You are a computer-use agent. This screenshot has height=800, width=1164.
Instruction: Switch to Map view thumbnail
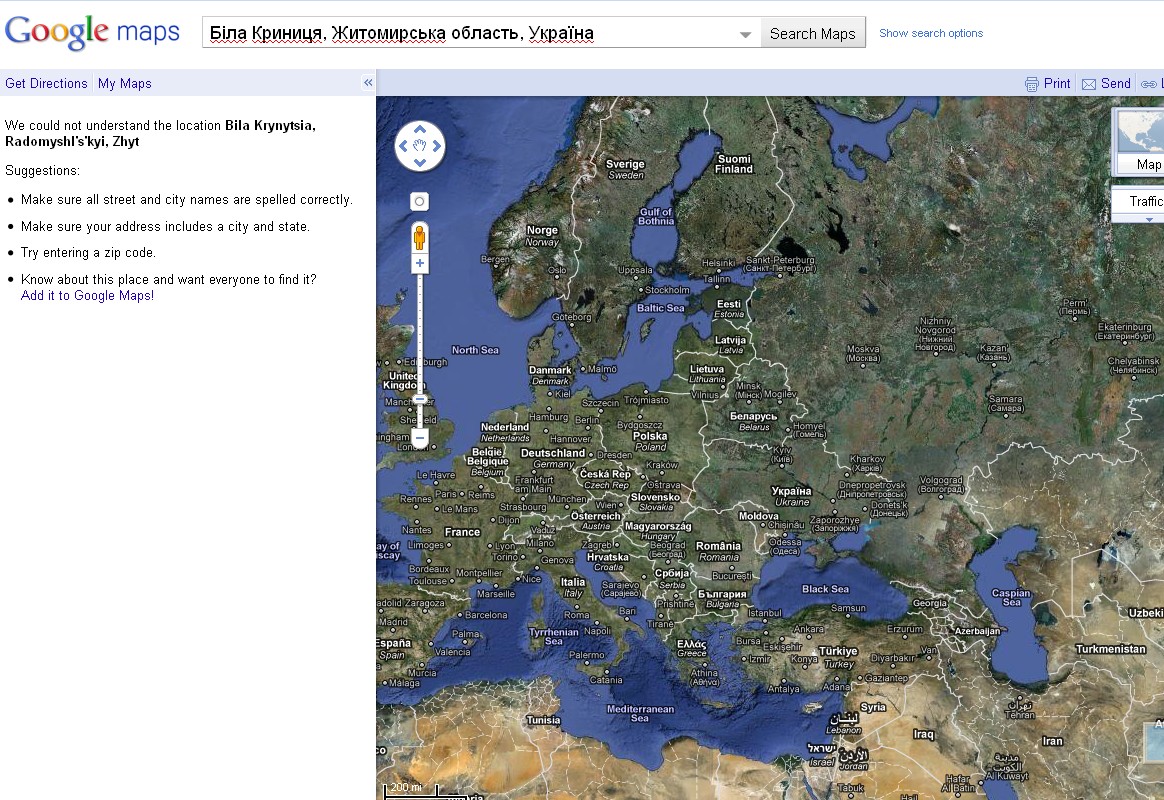(1140, 142)
